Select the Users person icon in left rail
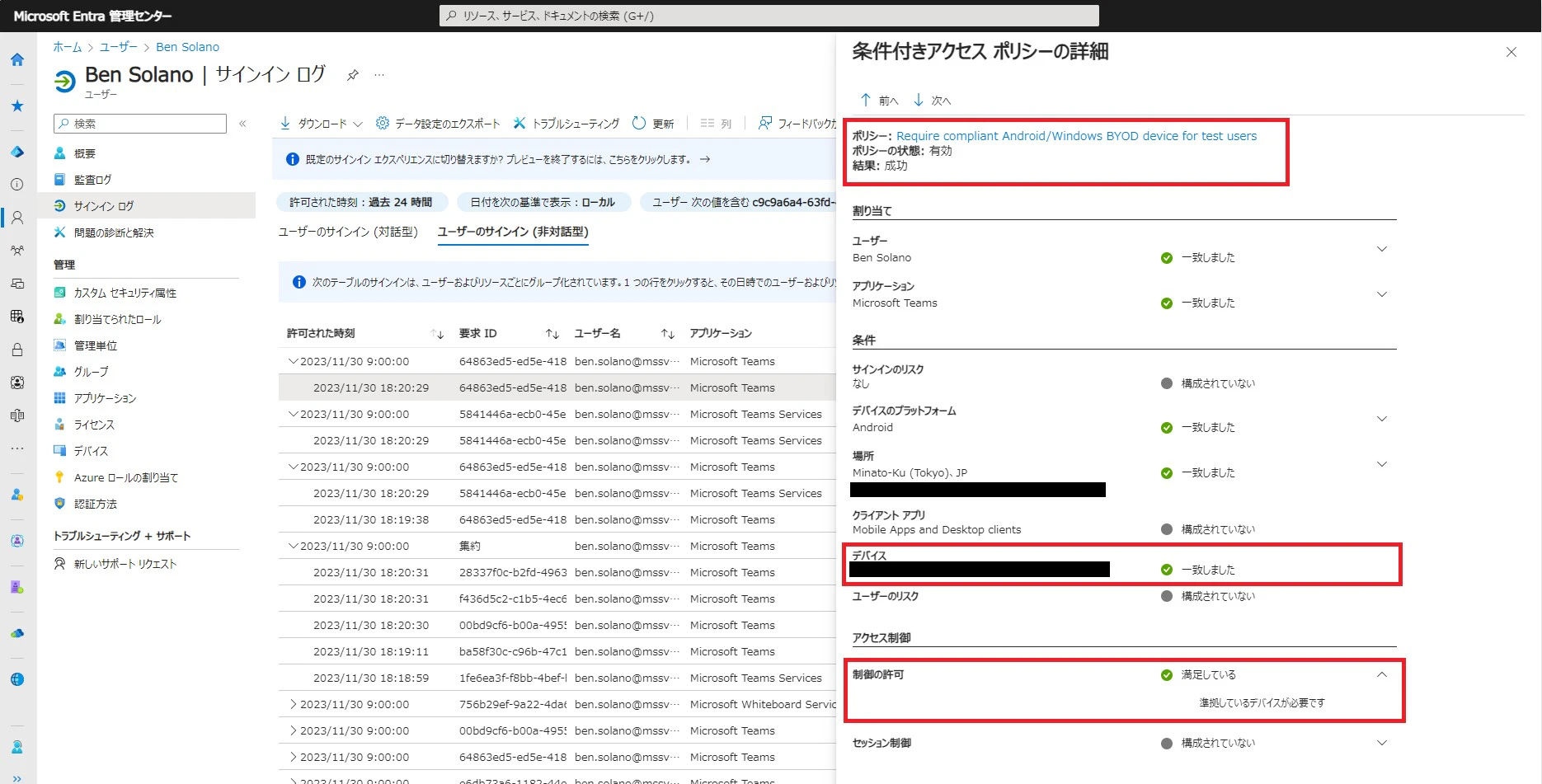Image resolution: width=1542 pixels, height=784 pixels. pyautogui.click(x=17, y=218)
